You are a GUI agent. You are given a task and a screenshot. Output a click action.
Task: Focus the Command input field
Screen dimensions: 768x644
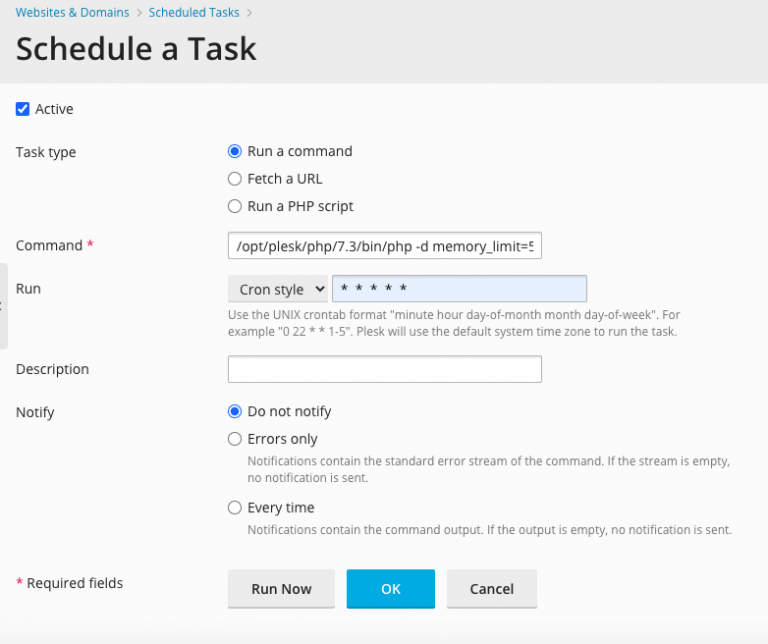tap(384, 246)
